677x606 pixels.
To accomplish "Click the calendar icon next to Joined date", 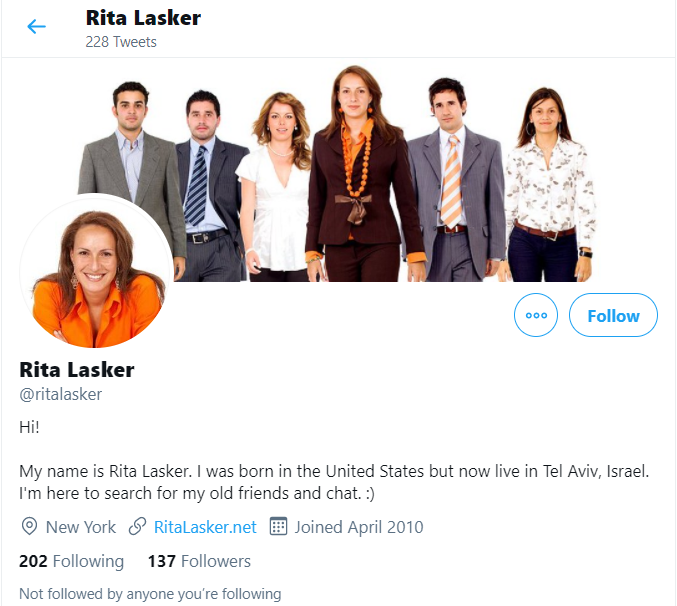I will point(278,527).
